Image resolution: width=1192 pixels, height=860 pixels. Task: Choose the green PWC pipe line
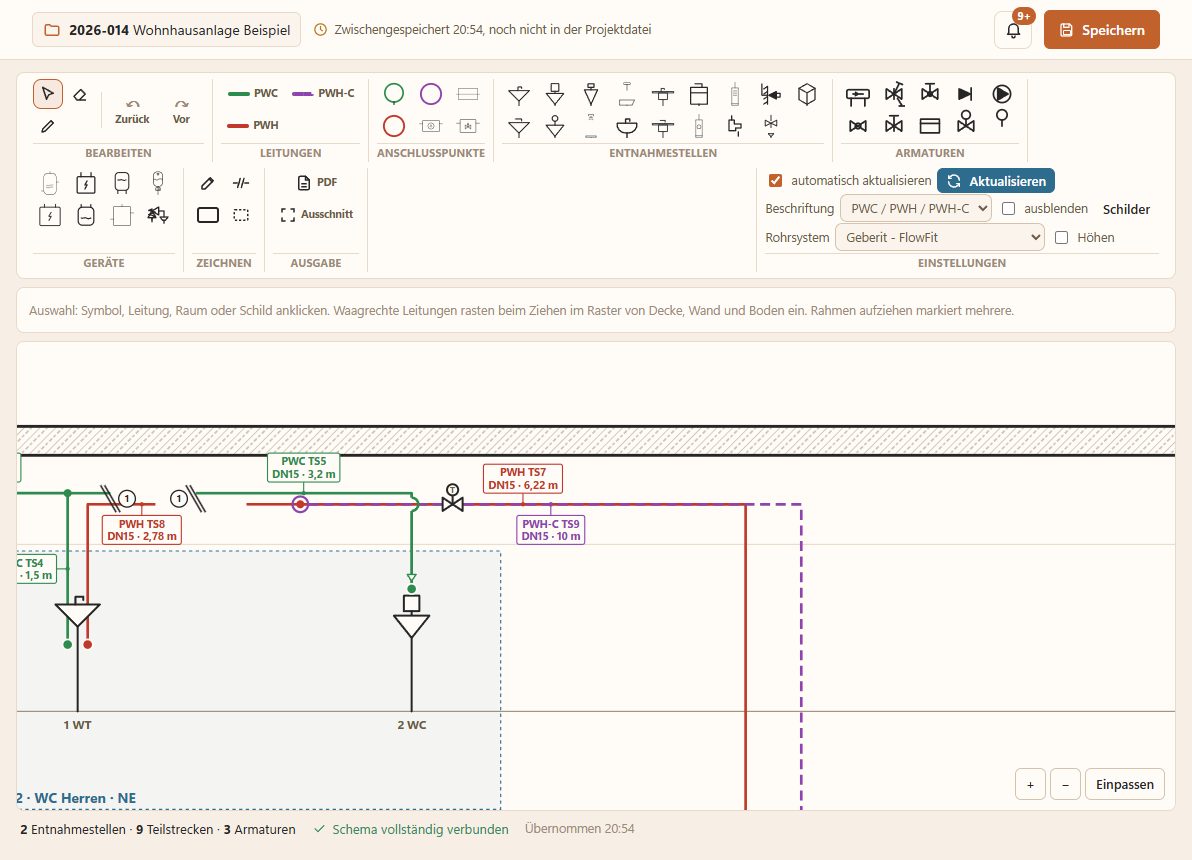point(253,94)
